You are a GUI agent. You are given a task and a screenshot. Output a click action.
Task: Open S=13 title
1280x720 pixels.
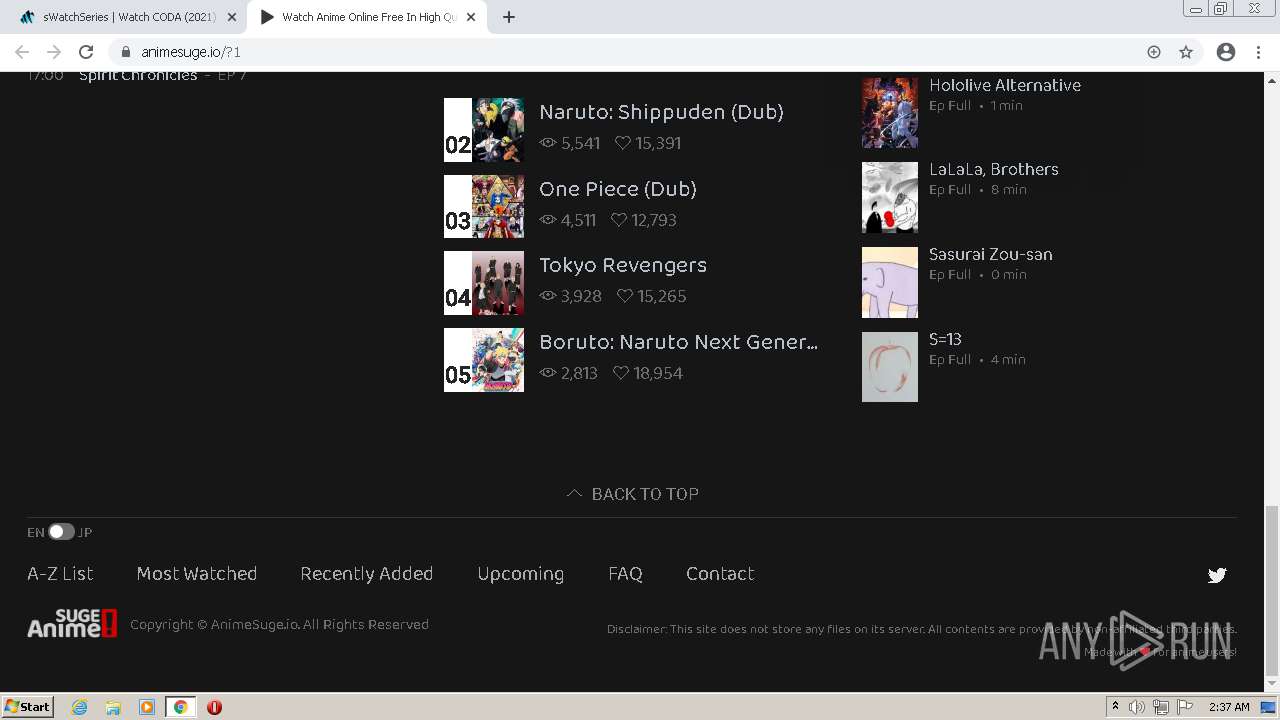click(945, 339)
